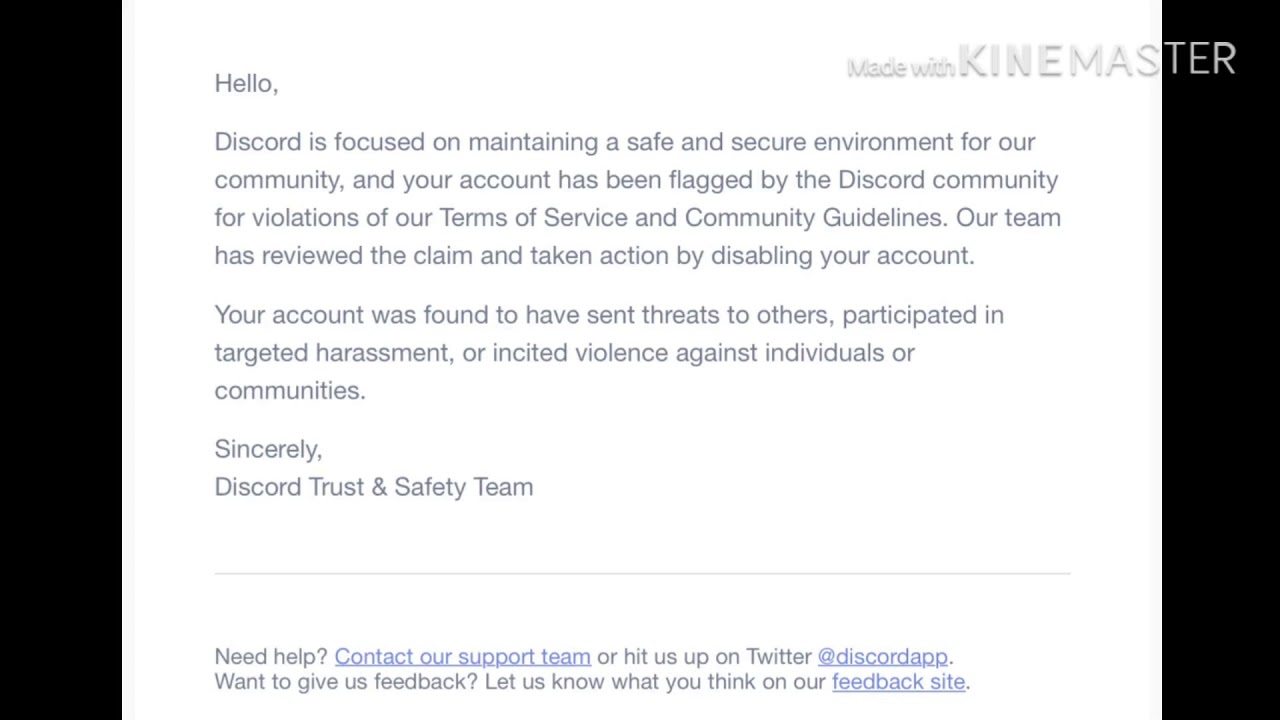This screenshot has width=1280, height=720.
Task: Click the sent threats to others phrase
Action: click(707, 315)
